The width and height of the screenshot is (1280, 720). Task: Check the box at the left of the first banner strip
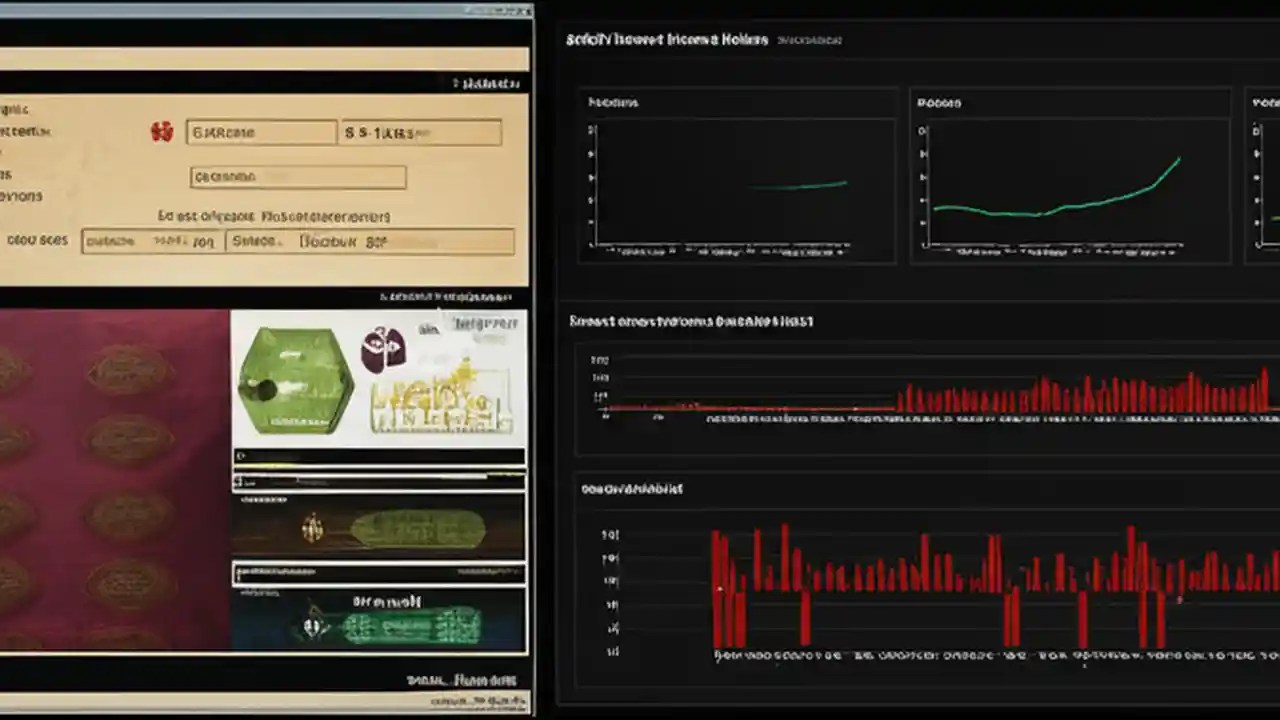(240, 481)
